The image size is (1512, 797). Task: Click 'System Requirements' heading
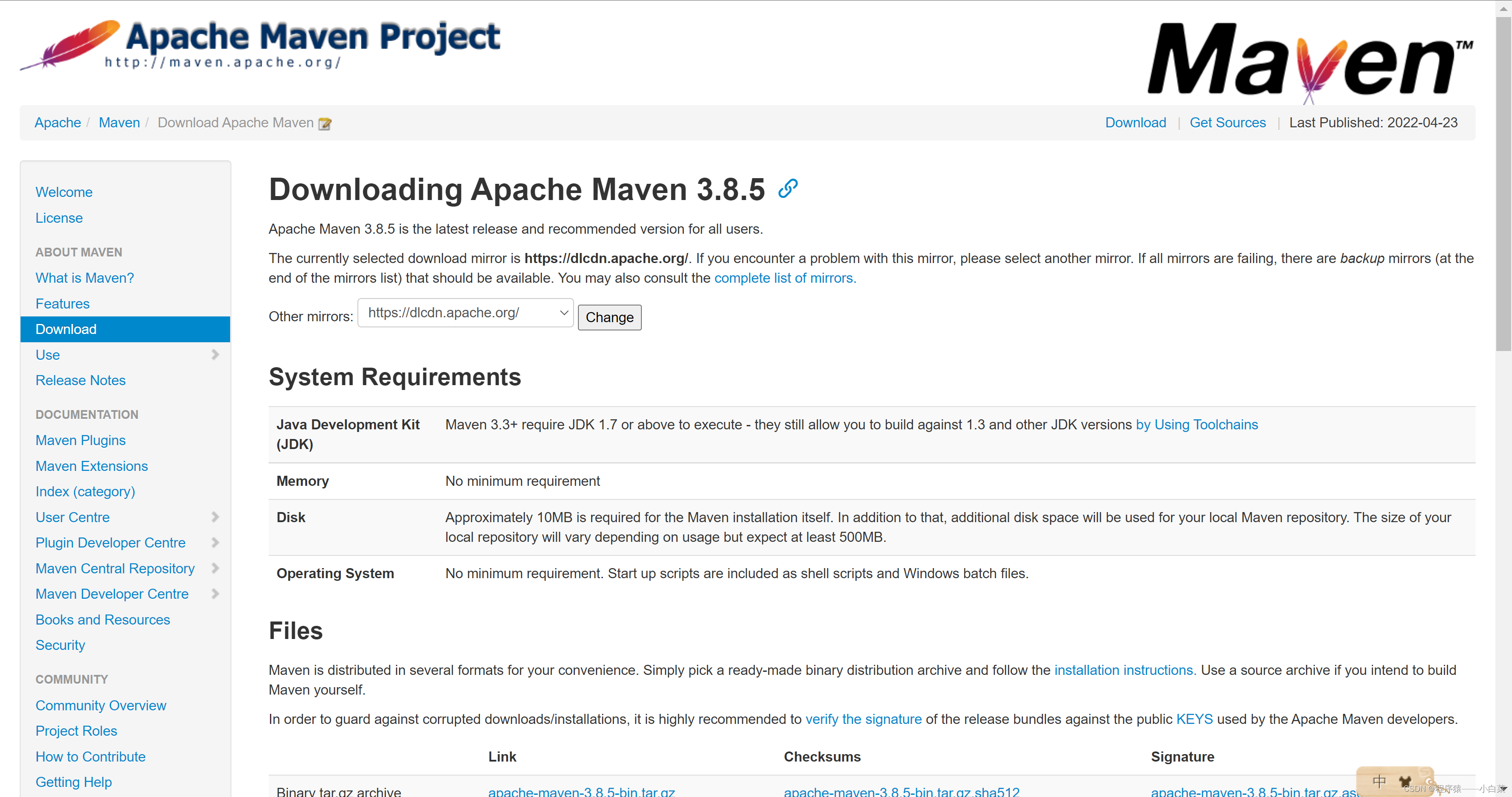(395, 377)
